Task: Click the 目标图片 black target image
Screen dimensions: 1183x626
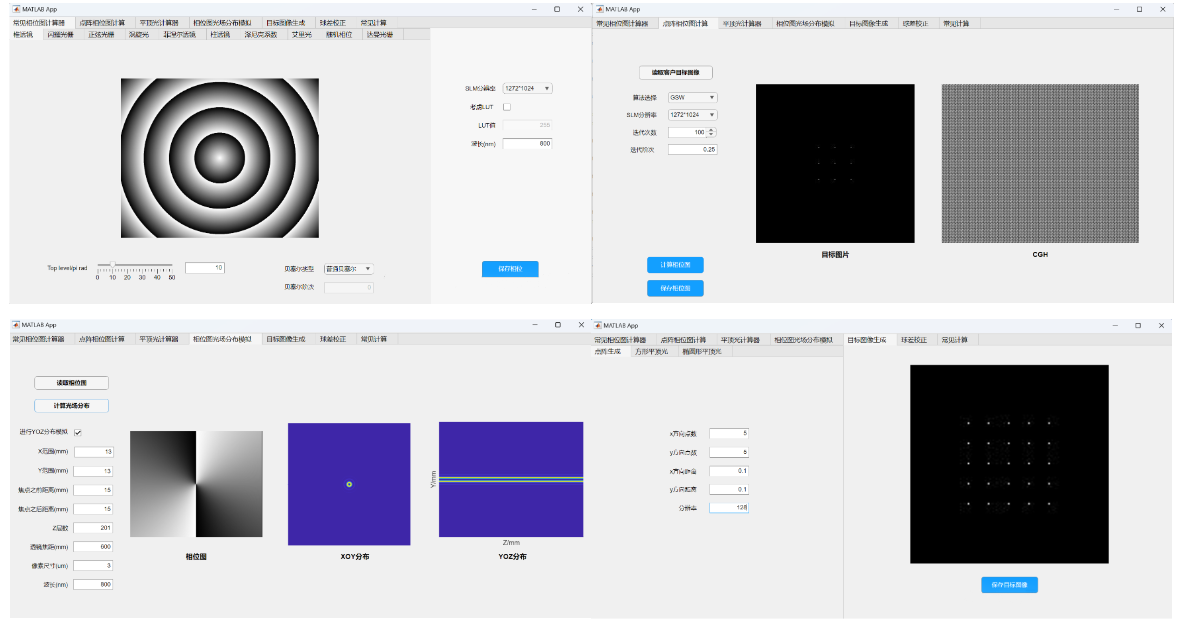Action: pyautogui.click(x=835, y=164)
